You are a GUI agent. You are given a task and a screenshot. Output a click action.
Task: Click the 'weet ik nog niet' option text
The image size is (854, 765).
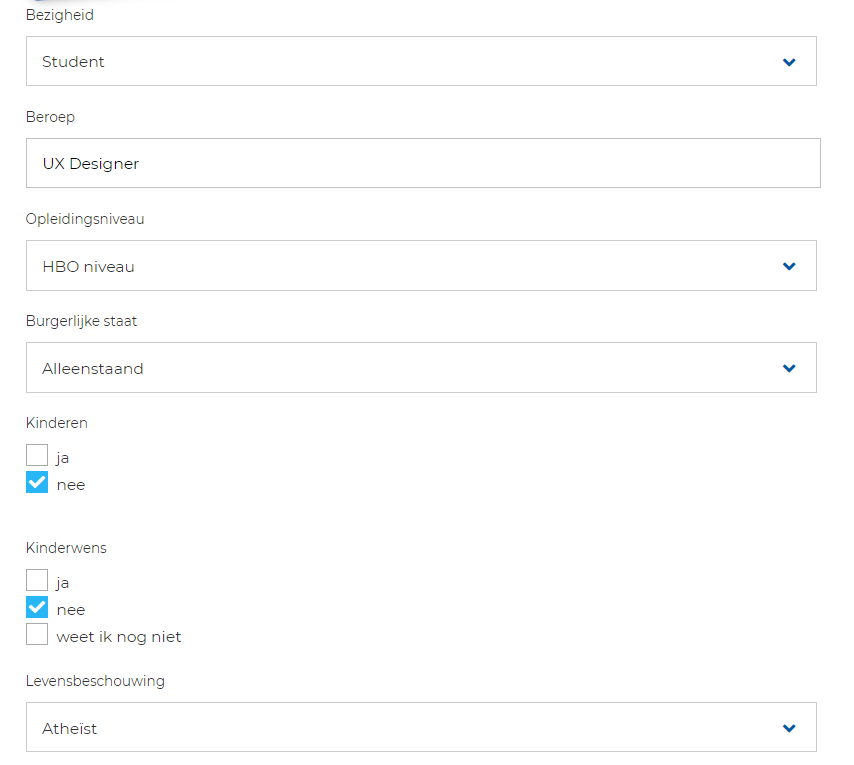coord(119,637)
